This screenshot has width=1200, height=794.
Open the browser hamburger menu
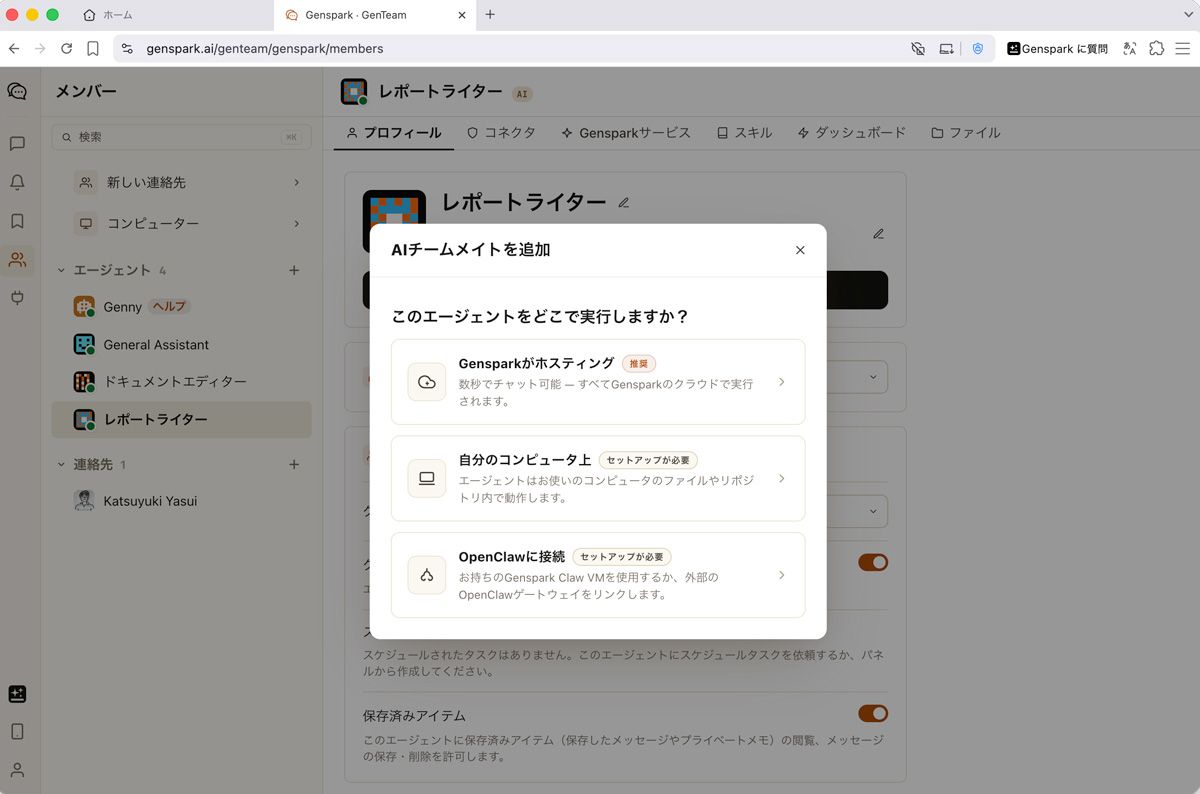(x=1183, y=48)
